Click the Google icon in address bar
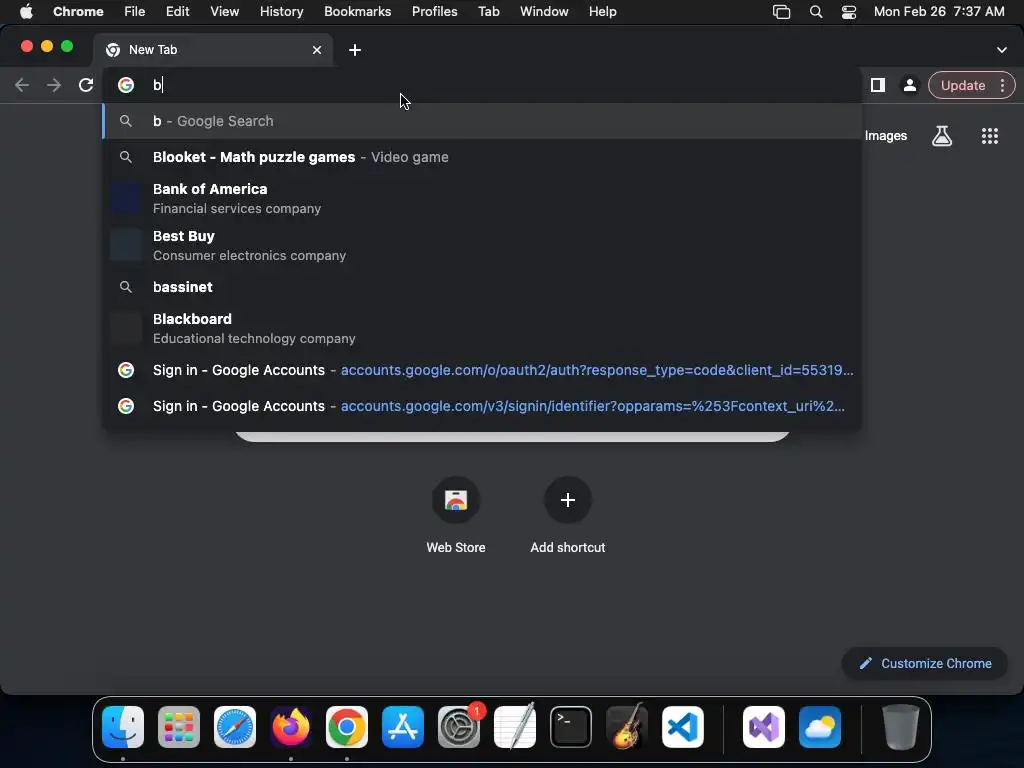The height and width of the screenshot is (768, 1024). click(x=126, y=85)
